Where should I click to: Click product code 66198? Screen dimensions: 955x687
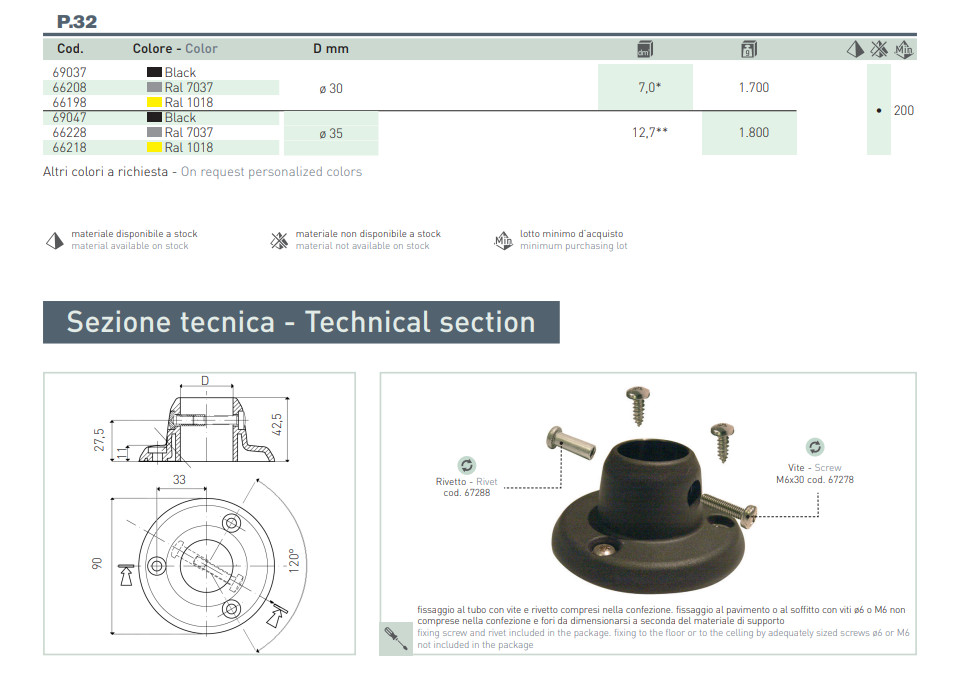pyautogui.click(x=69, y=103)
